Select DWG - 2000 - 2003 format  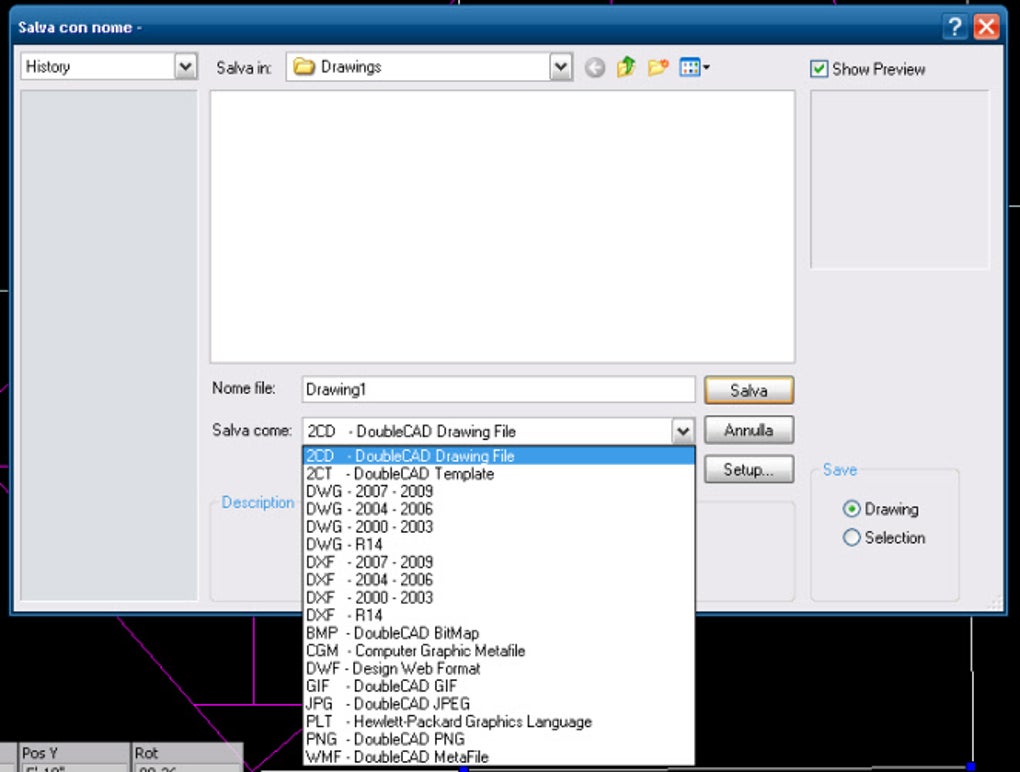click(x=499, y=527)
